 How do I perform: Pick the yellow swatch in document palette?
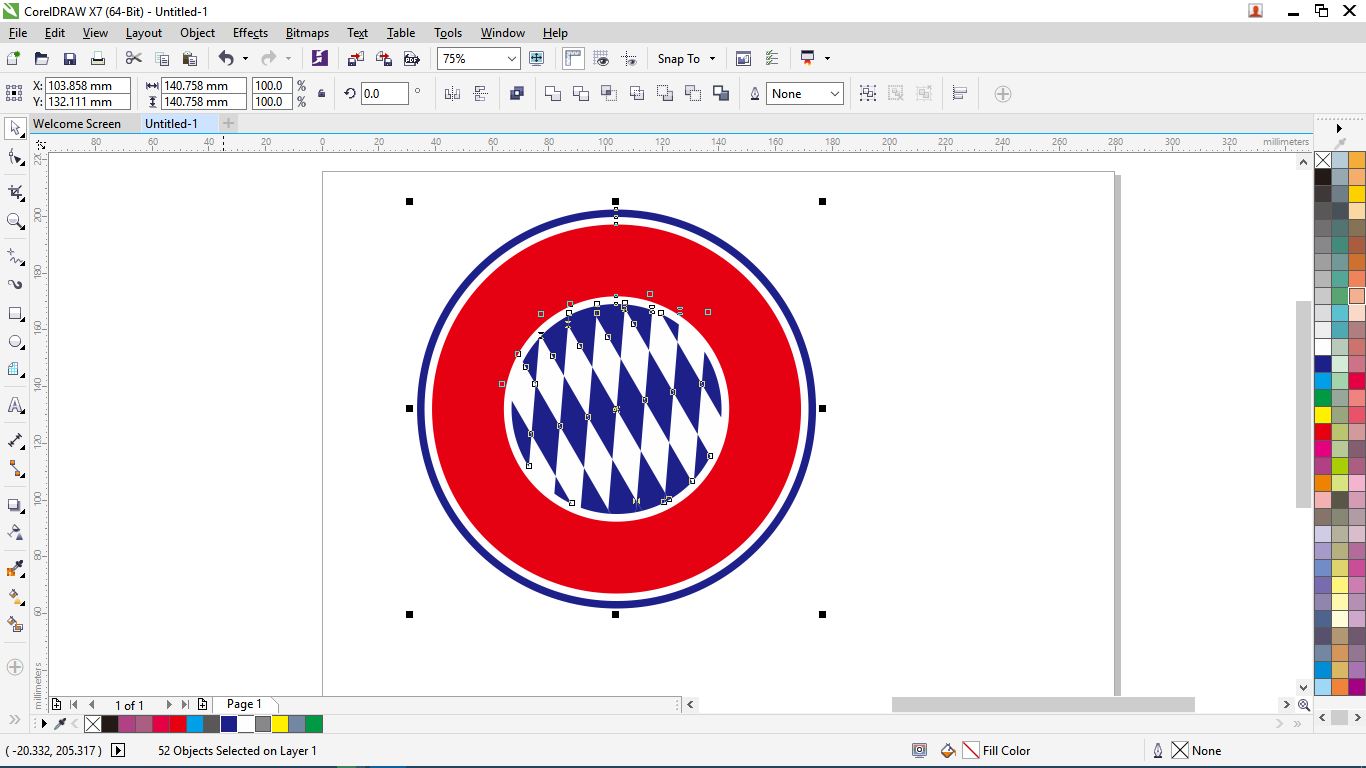[280, 724]
